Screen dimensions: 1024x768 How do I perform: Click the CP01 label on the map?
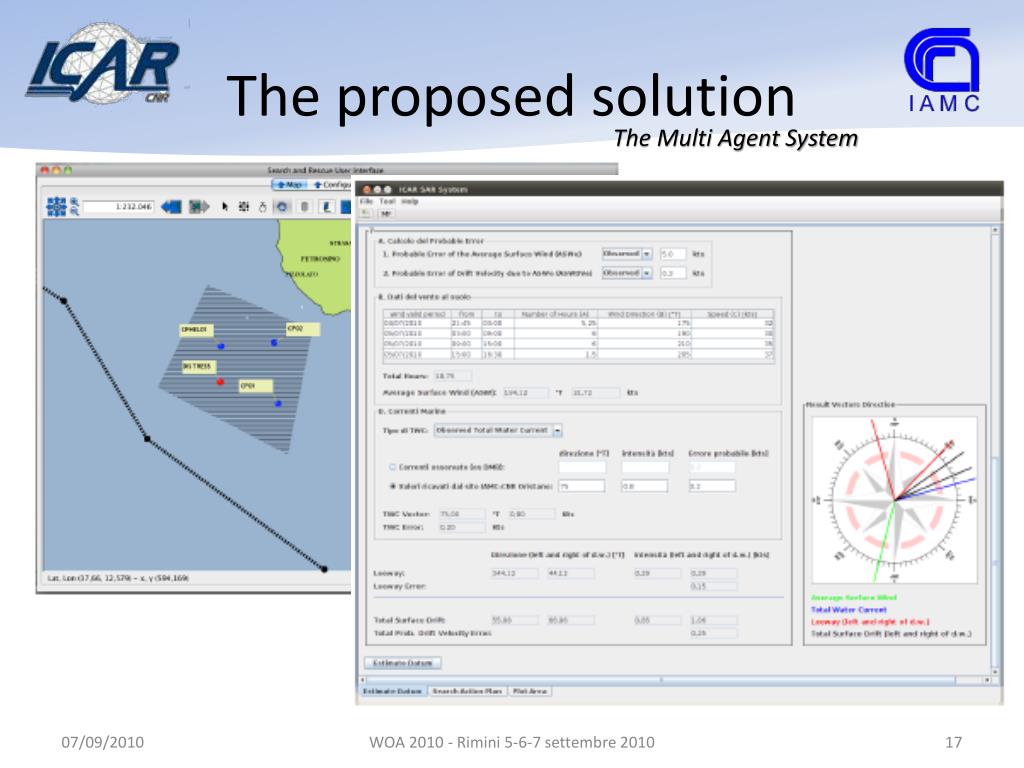click(255, 385)
